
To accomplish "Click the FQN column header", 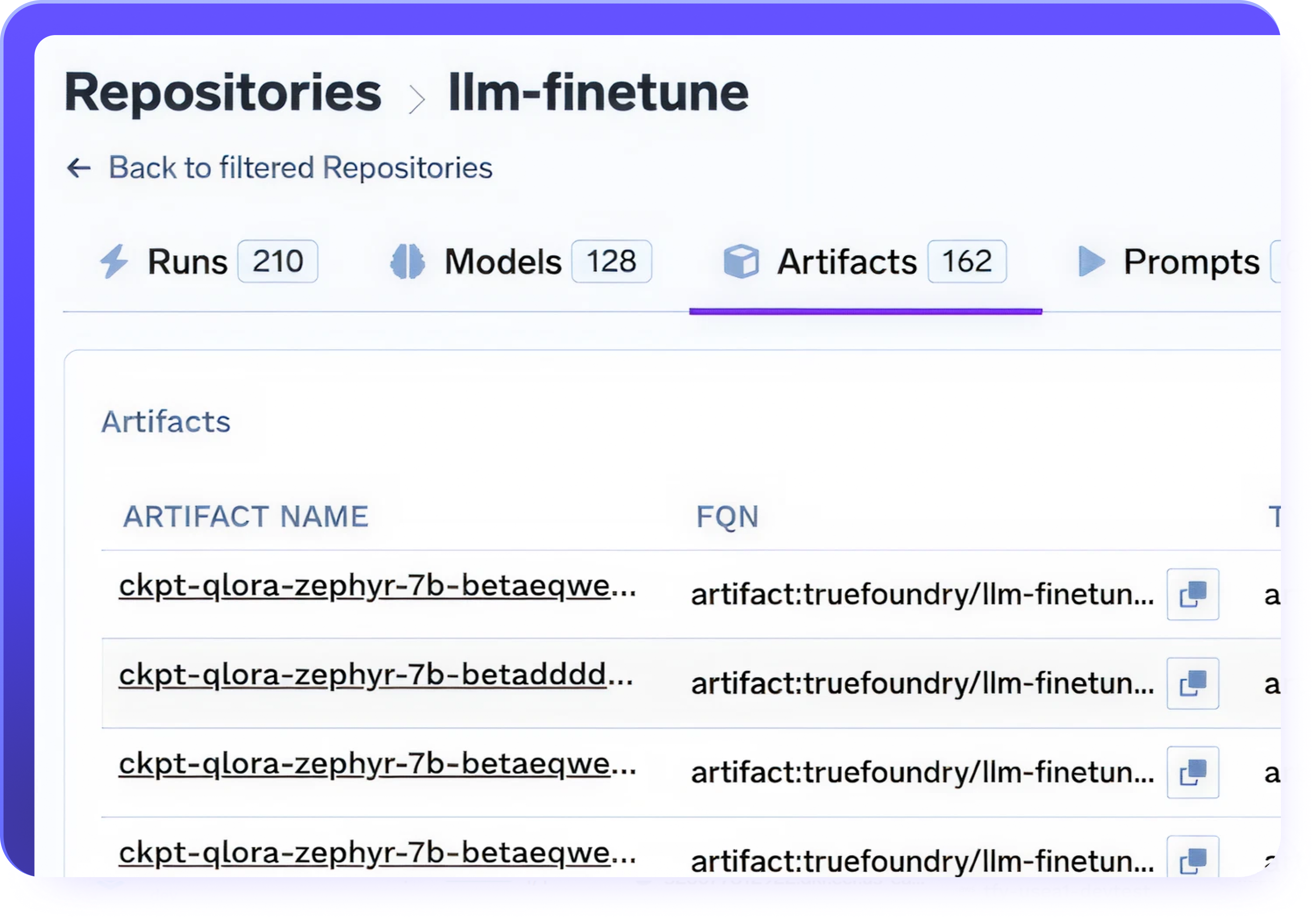I will point(727,516).
